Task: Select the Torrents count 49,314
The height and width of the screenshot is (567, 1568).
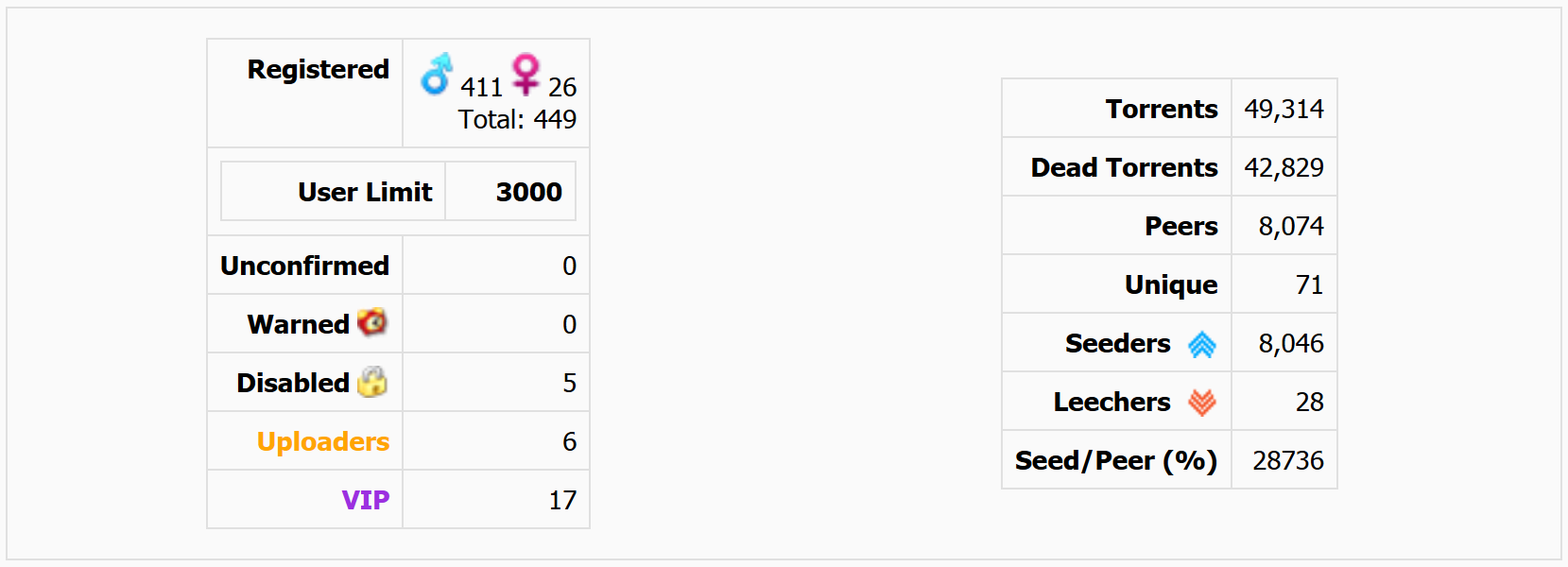Action: [x=1284, y=109]
